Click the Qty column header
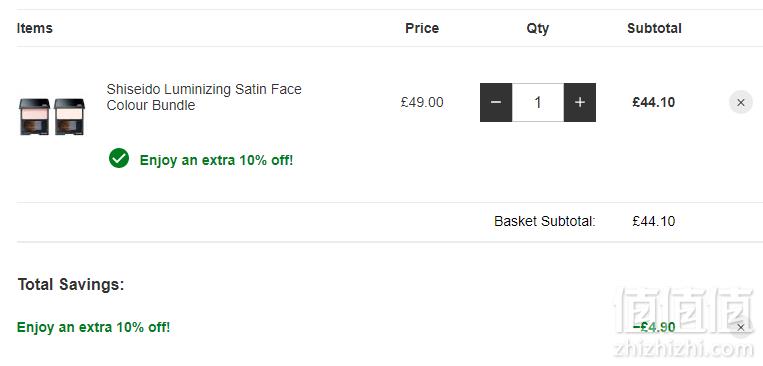This screenshot has height=366, width=763. pos(538,29)
